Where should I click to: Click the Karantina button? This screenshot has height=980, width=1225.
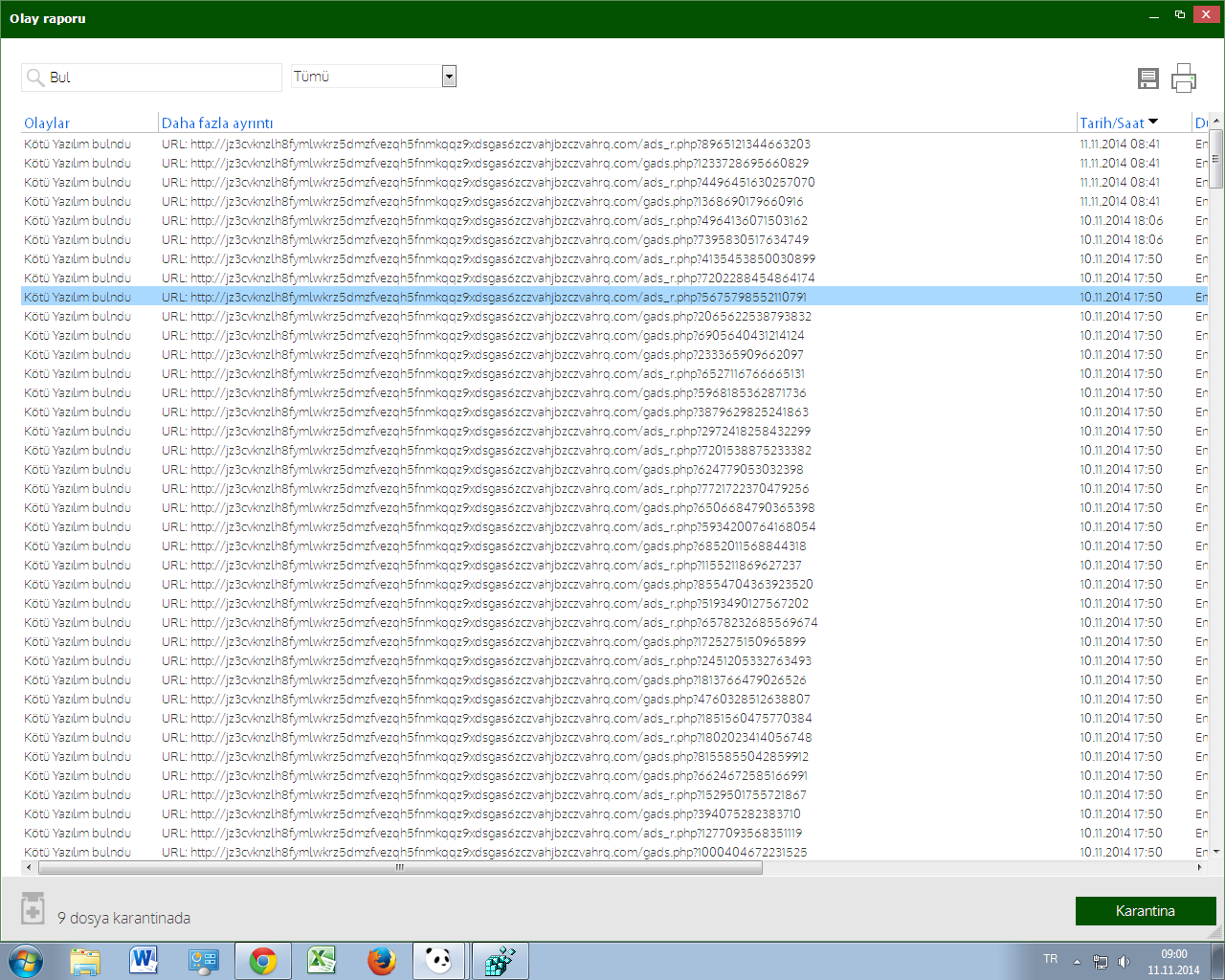pos(1146,911)
